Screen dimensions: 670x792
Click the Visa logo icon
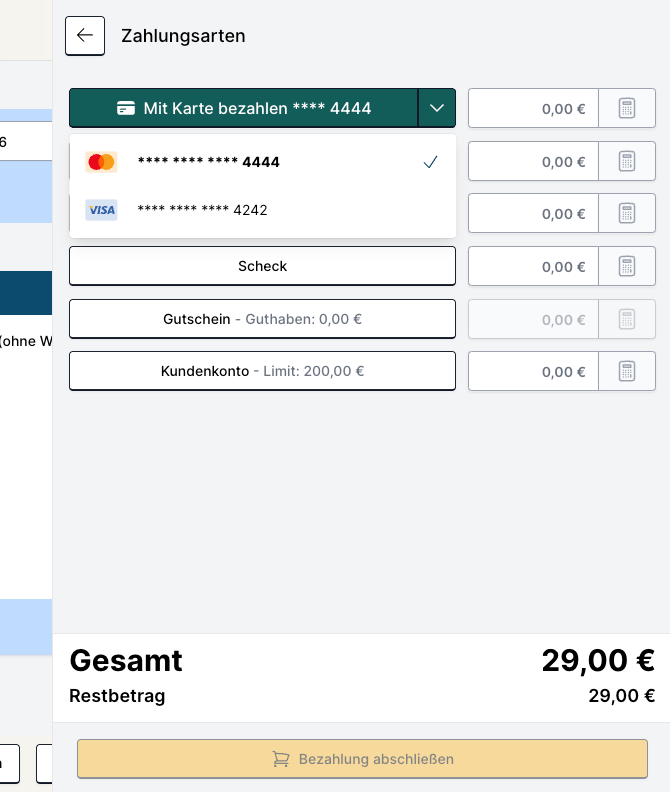[101, 210]
